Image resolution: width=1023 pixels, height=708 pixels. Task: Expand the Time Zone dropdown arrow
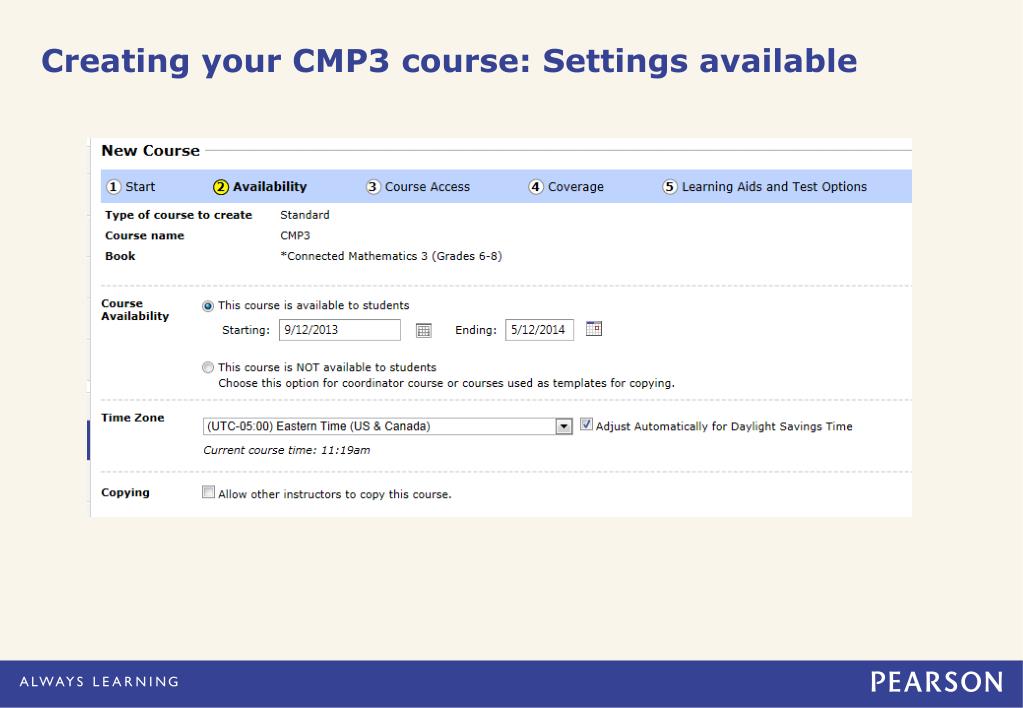point(564,427)
